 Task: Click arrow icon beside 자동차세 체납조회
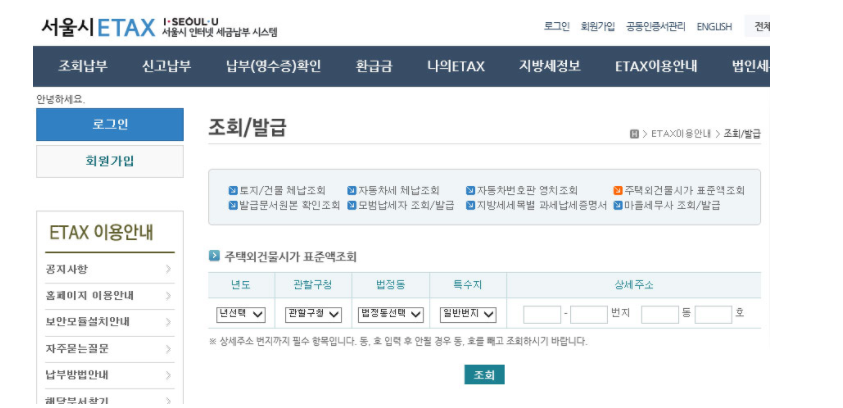click(352, 190)
